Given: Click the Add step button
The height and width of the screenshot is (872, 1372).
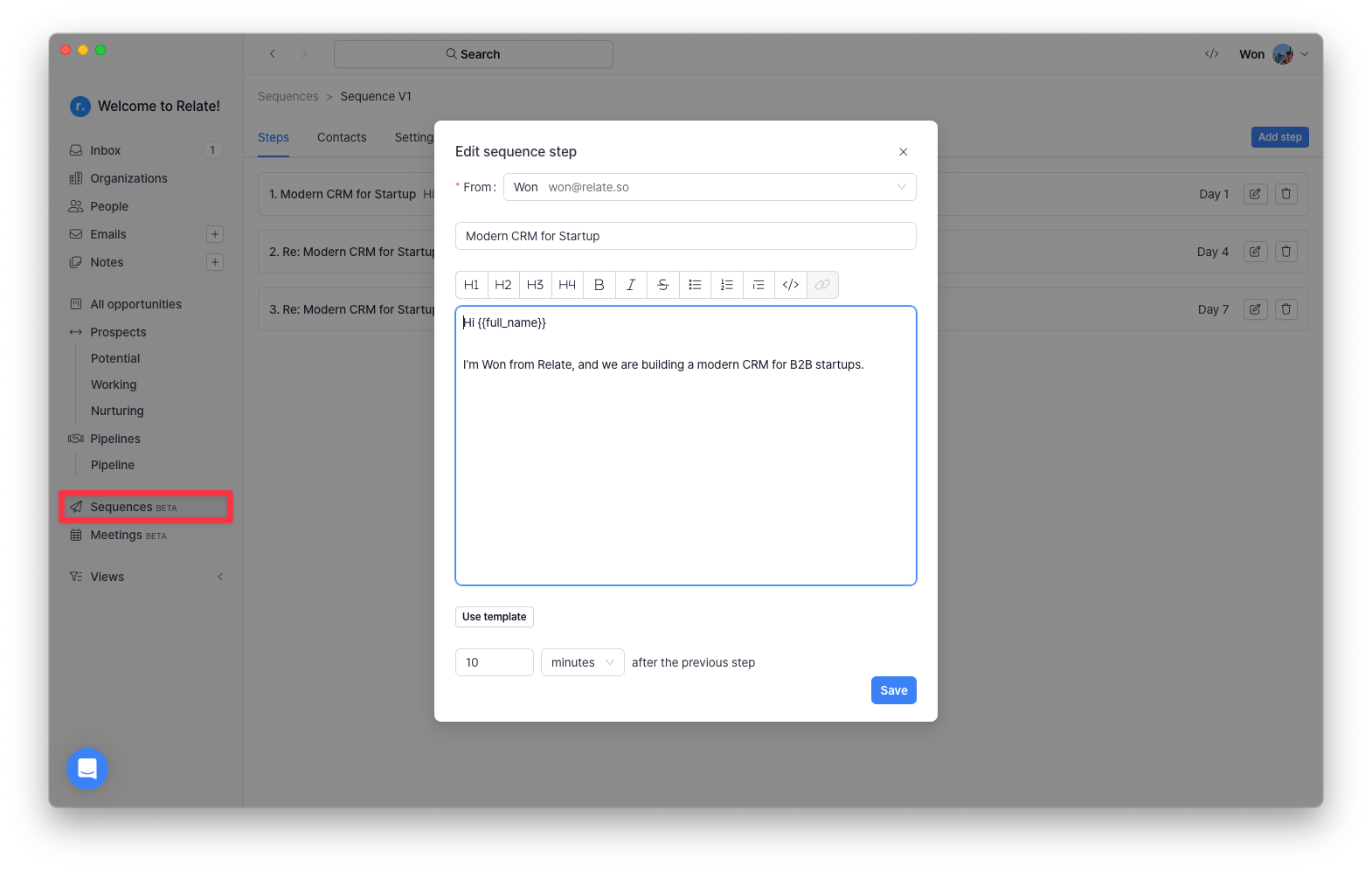Looking at the screenshot, I should 1280,137.
